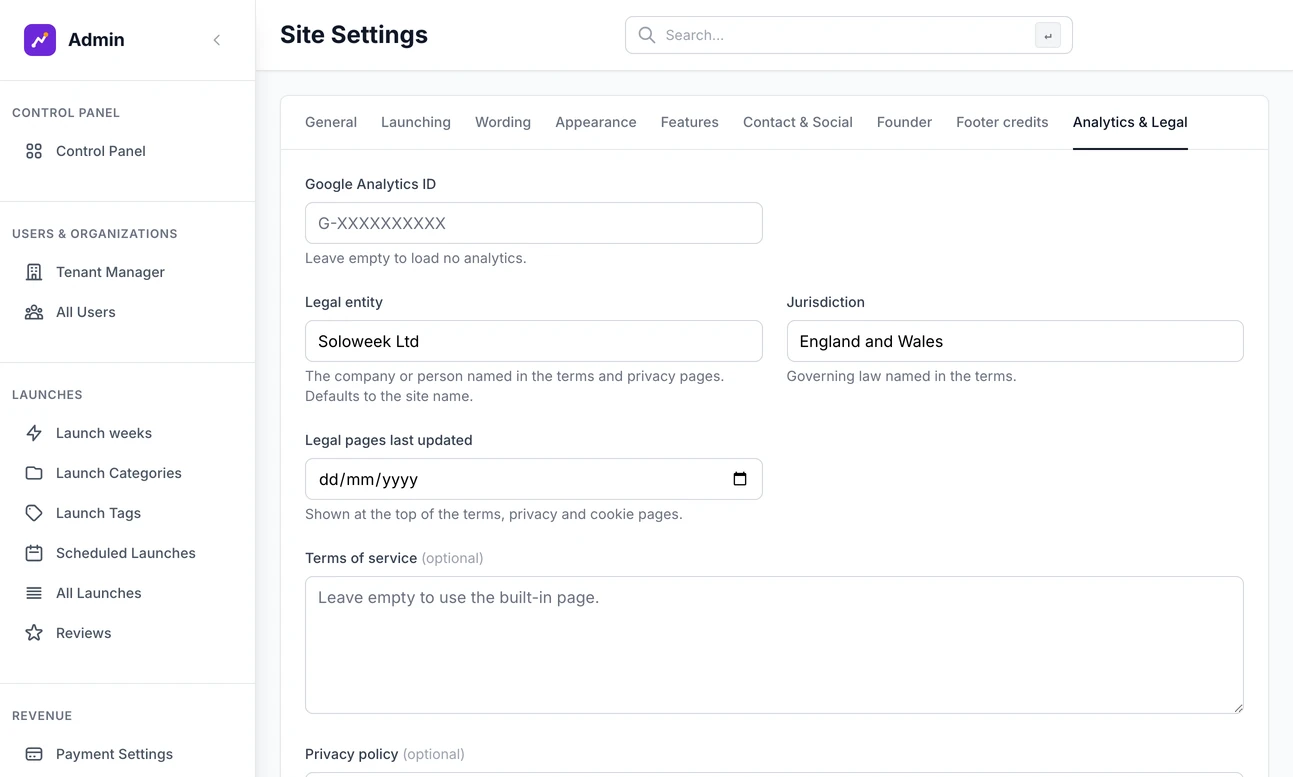Switch to Contact & Social tab
1293x777 pixels.
(798, 122)
